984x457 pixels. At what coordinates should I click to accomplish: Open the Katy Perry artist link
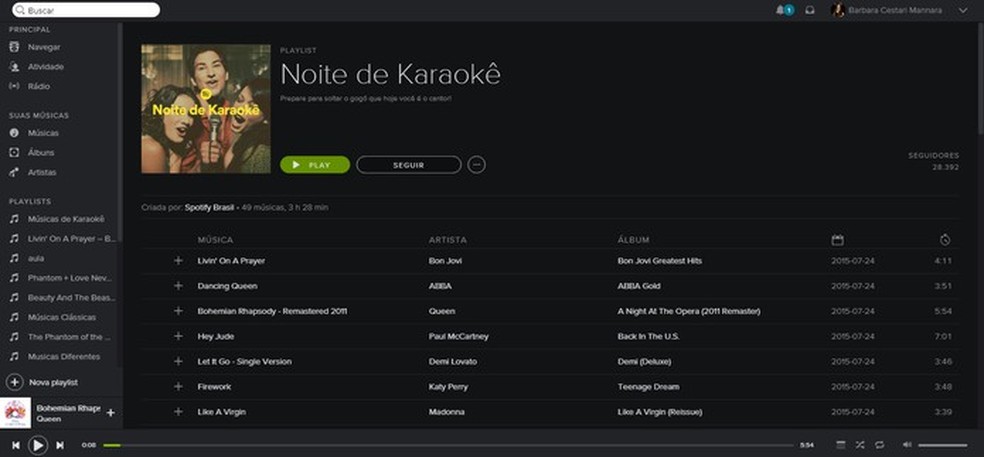[x=448, y=387]
